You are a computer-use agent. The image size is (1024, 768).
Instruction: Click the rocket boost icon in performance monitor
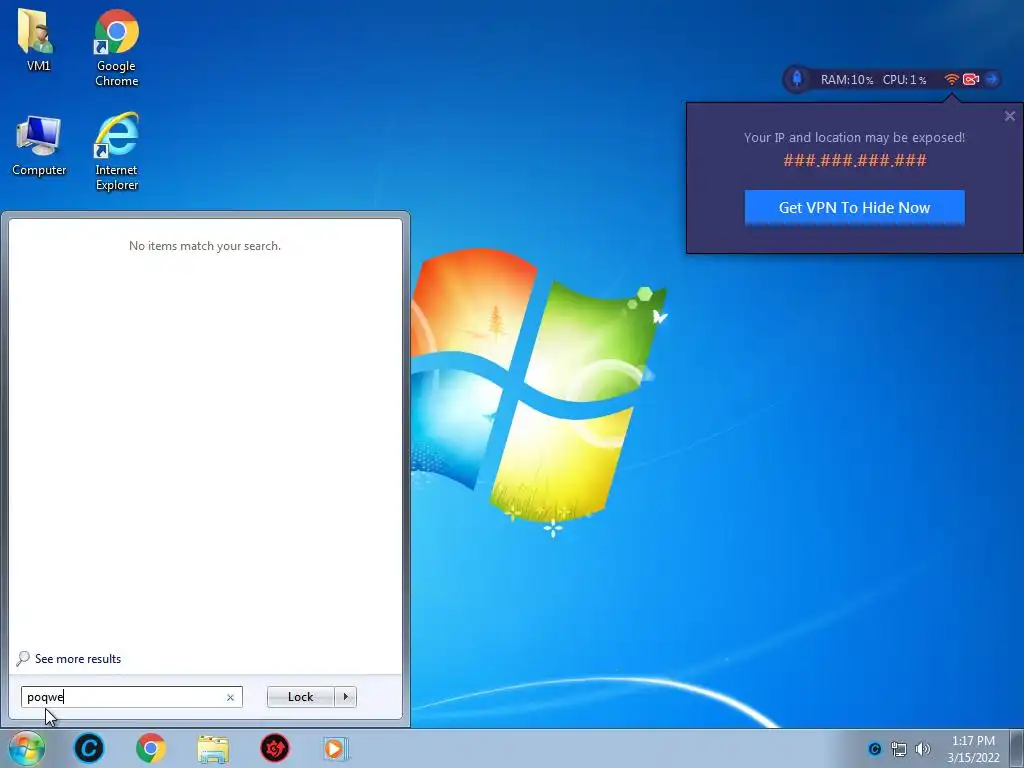797,79
